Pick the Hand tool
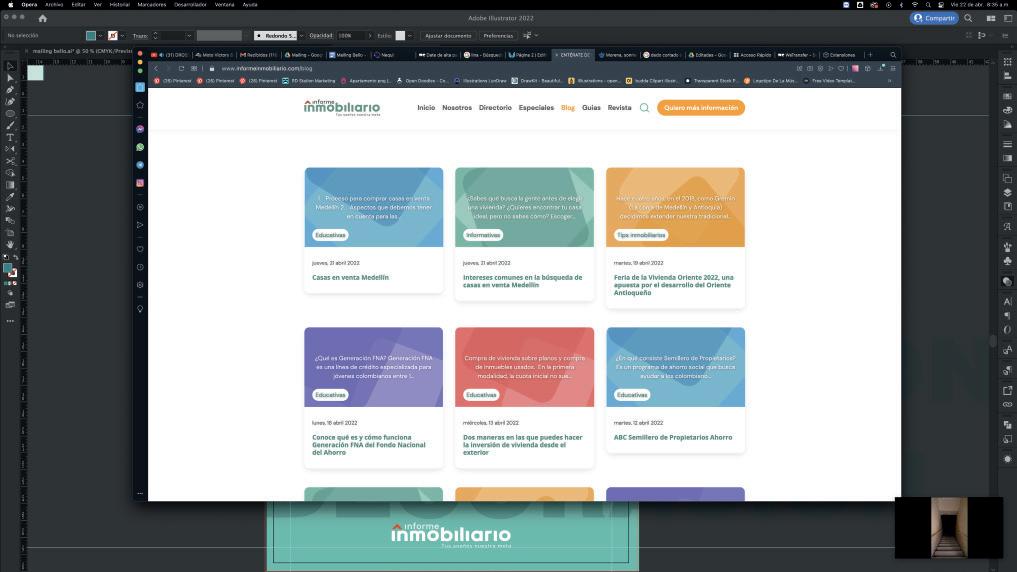Viewport: 1017px width, 572px height. pyautogui.click(x=10, y=244)
